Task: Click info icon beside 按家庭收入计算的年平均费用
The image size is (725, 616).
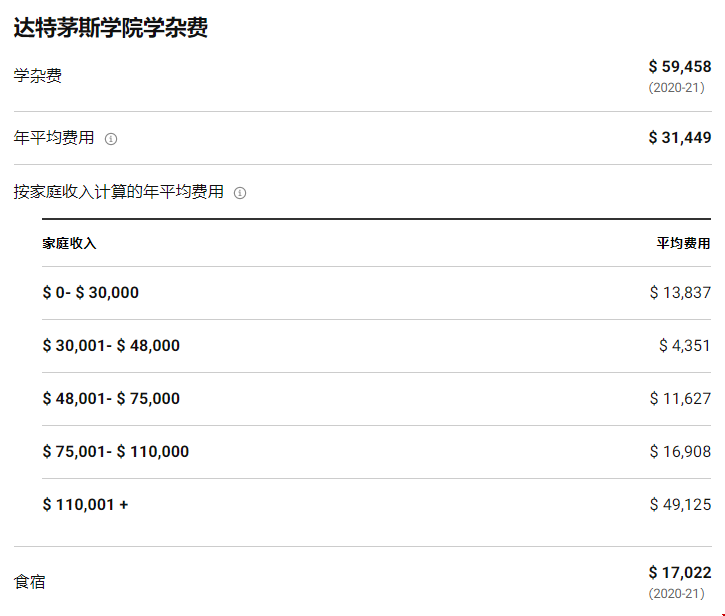Action: coord(240,193)
